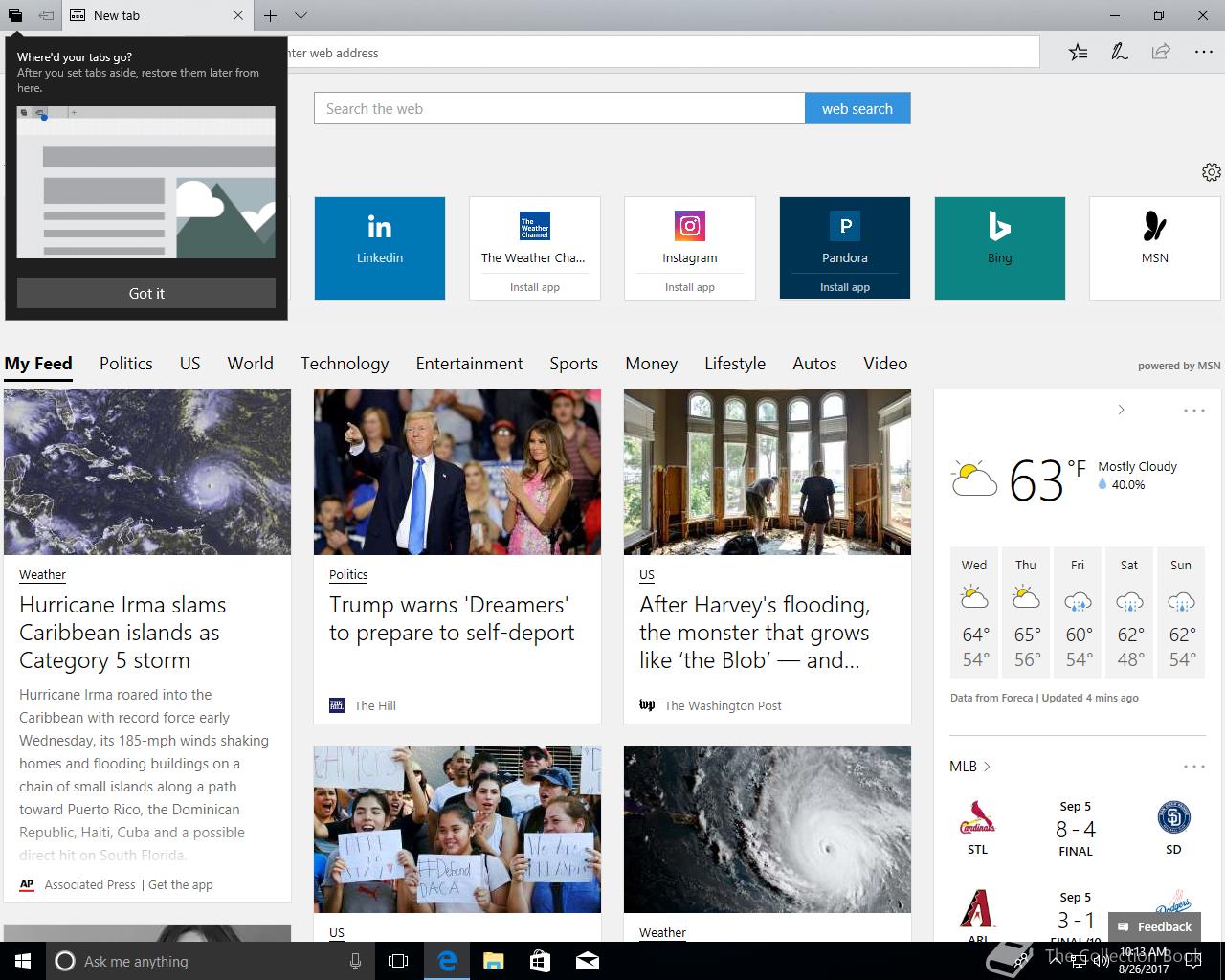Switch to the Entertainment tab

(x=469, y=364)
